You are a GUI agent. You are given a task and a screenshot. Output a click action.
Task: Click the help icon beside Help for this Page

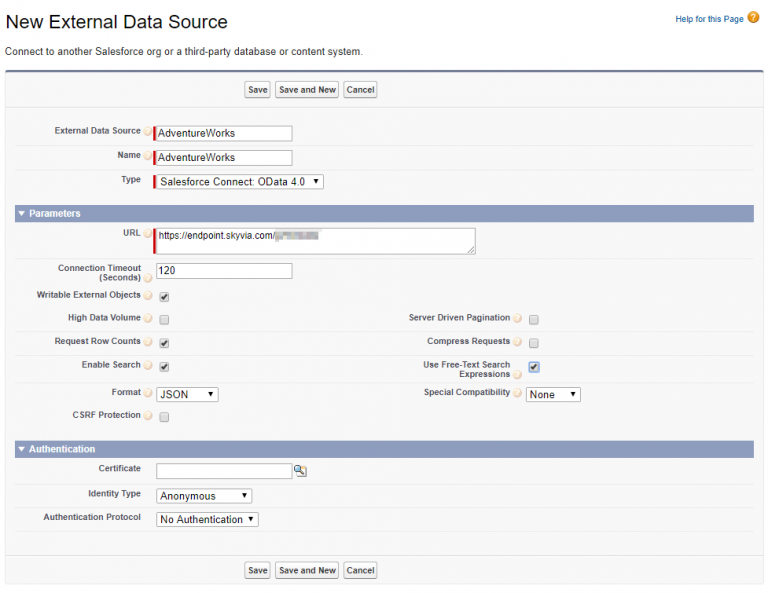click(x=753, y=18)
